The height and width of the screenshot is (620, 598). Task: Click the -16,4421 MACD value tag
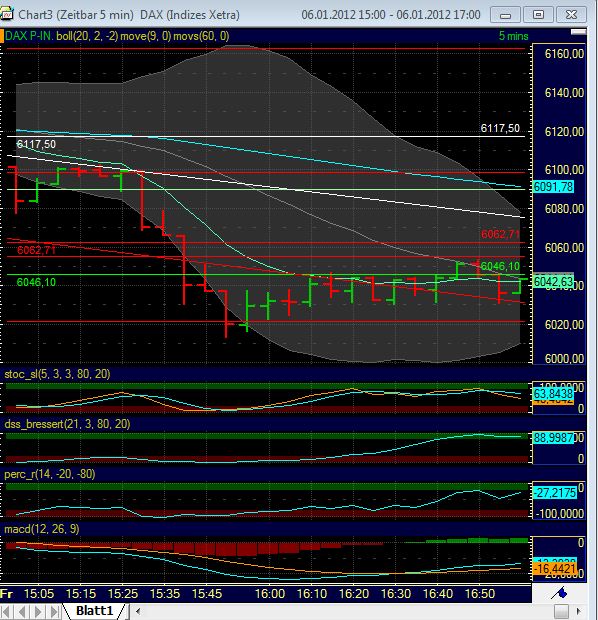pos(554,569)
